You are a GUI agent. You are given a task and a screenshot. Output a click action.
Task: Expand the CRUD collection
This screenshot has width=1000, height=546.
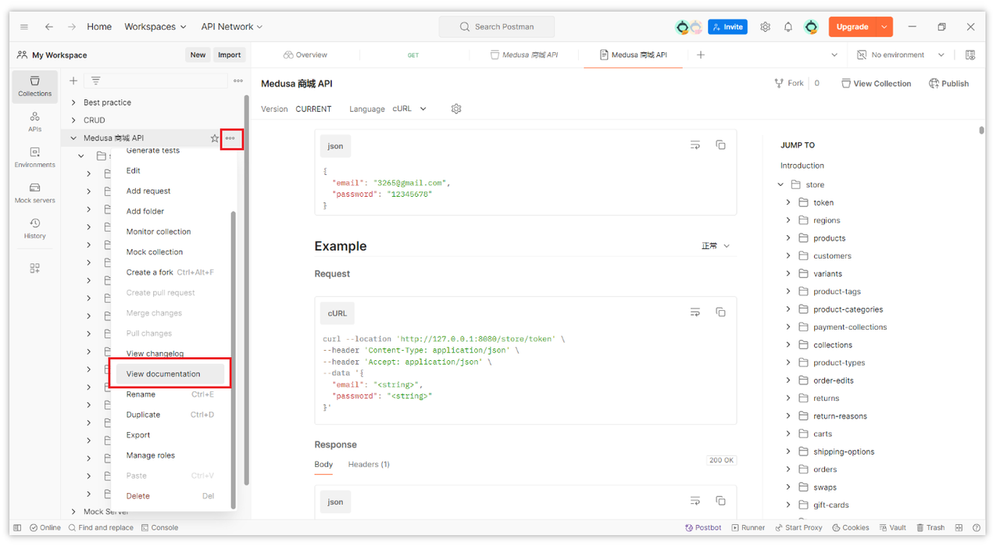coord(73,120)
